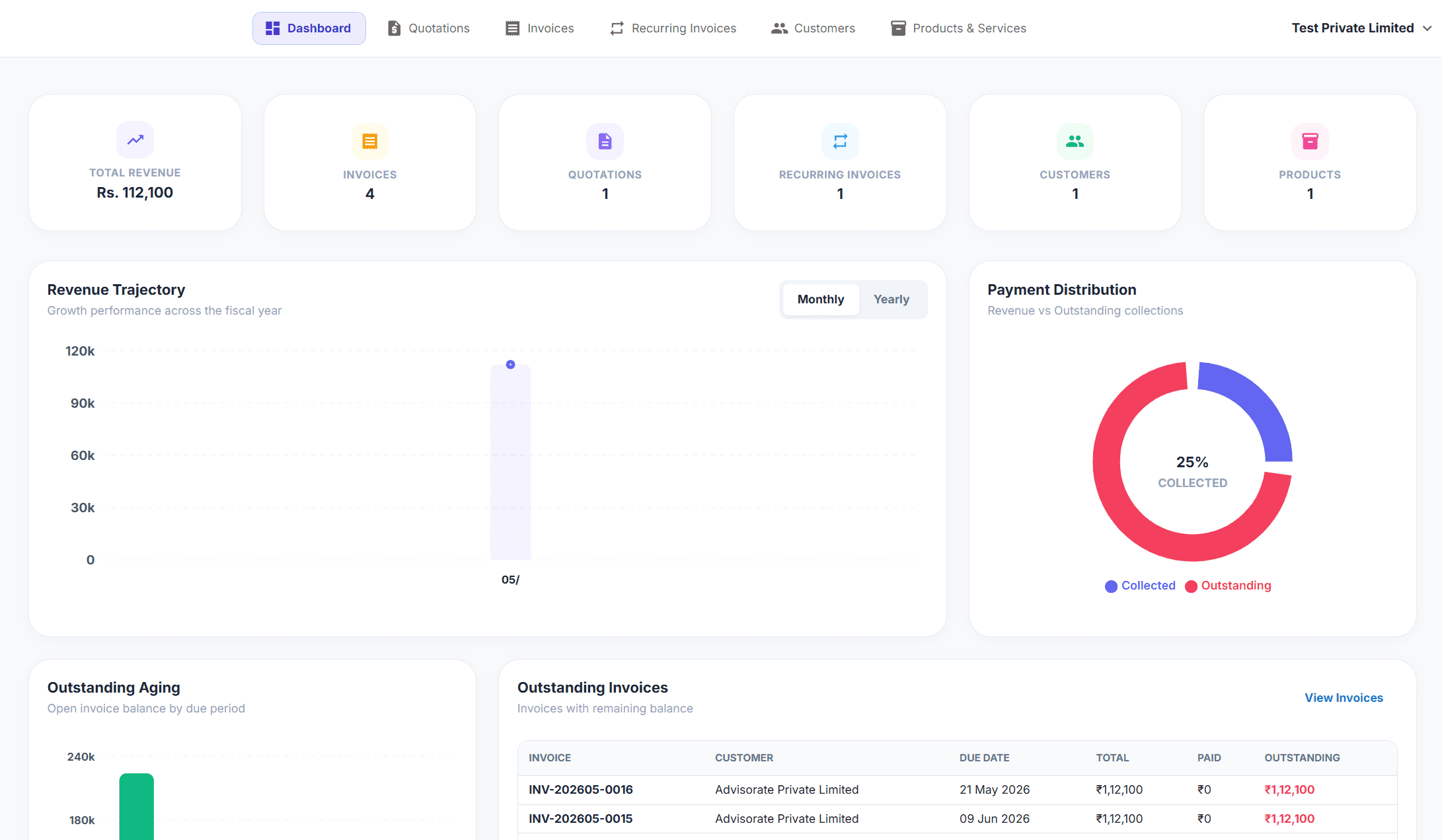Click the green Outstanding Aging bar
1442x840 pixels.
click(136, 806)
